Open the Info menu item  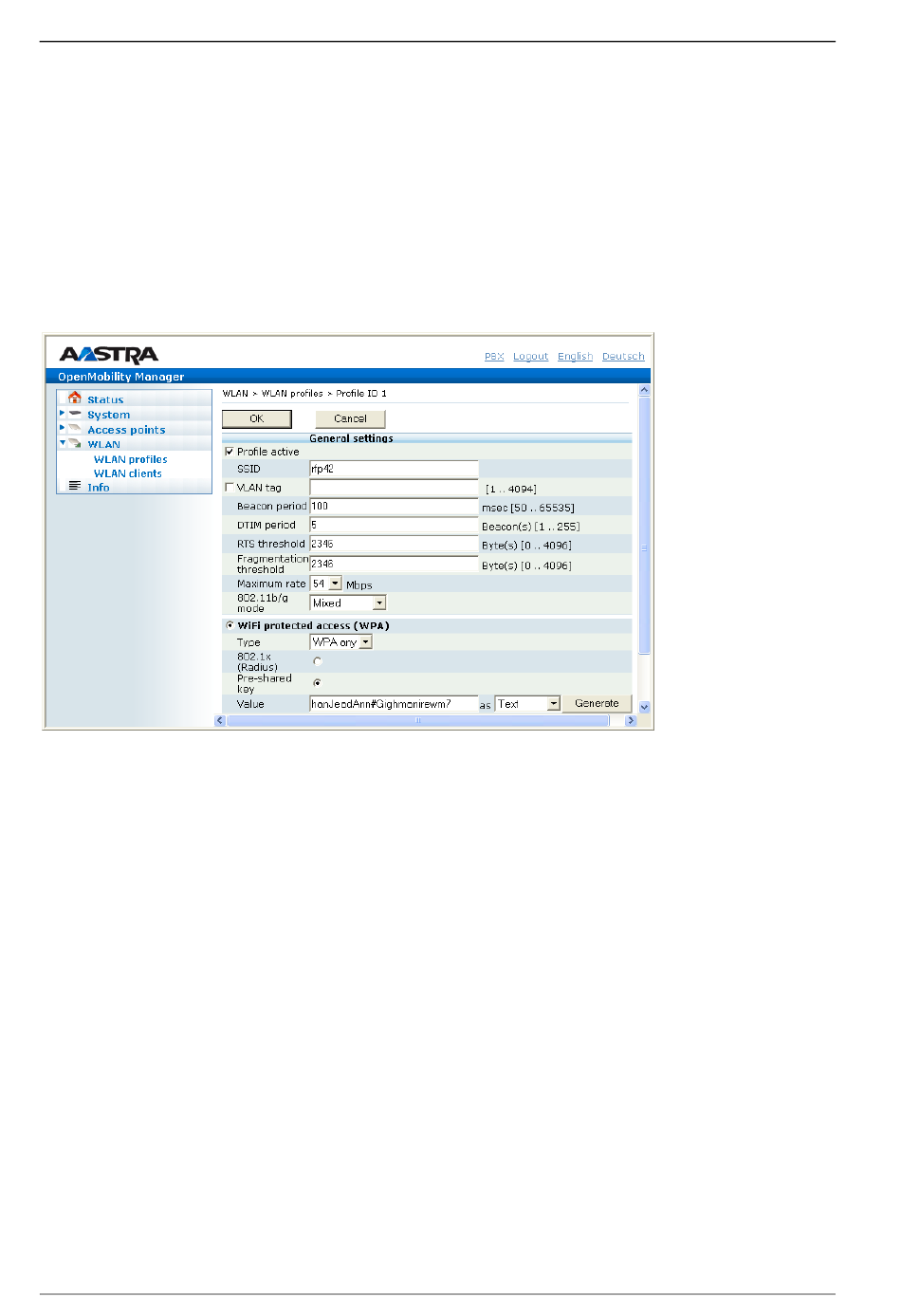pos(99,488)
